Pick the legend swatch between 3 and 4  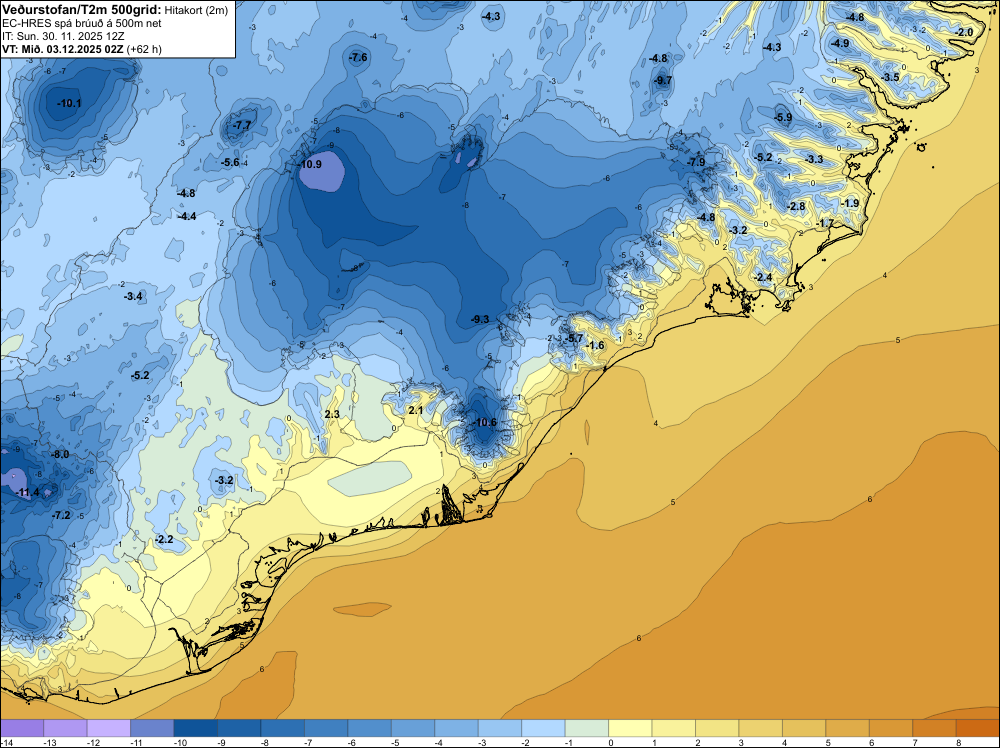pos(760,728)
